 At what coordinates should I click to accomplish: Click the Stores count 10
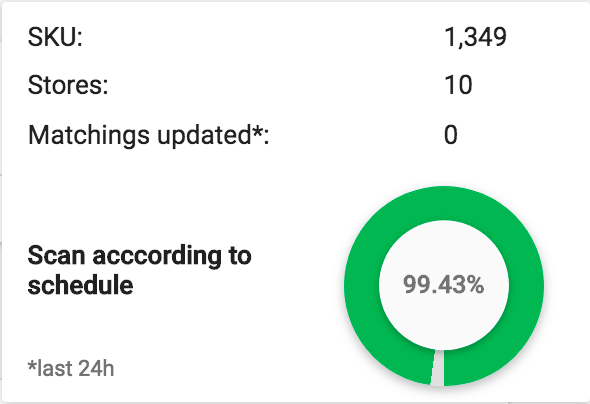458,85
